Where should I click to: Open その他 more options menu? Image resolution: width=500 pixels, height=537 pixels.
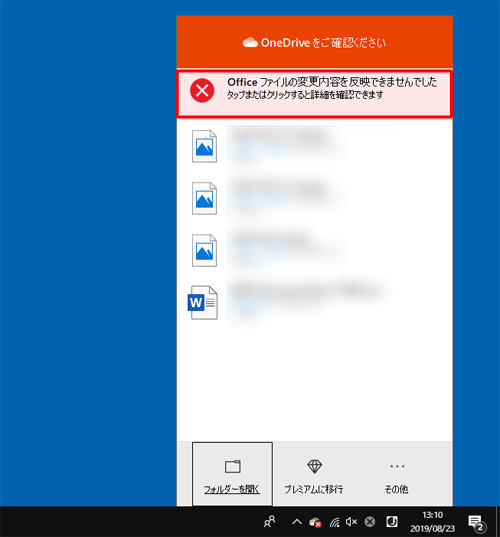[x=397, y=474]
